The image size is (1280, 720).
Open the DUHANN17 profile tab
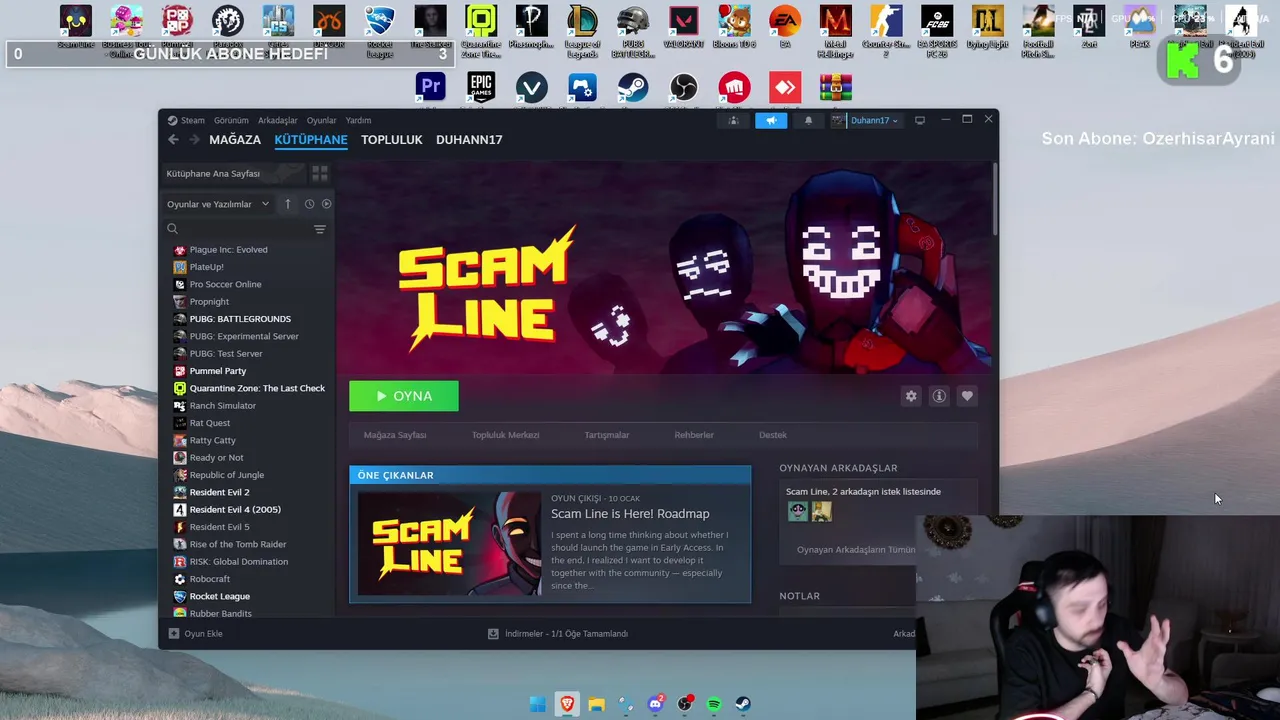pyautogui.click(x=469, y=140)
